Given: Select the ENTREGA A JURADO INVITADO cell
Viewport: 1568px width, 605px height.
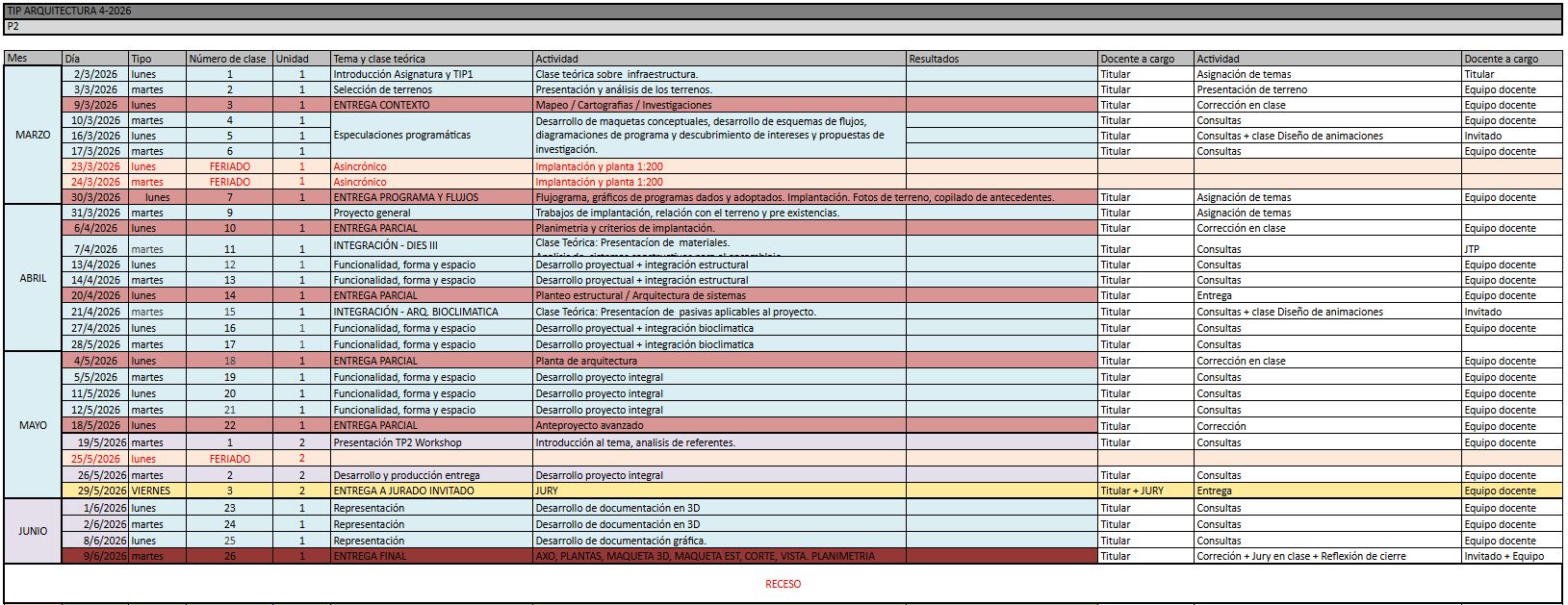Looking at the screenshot, I should pyautogui.click(x=431, y=491).
